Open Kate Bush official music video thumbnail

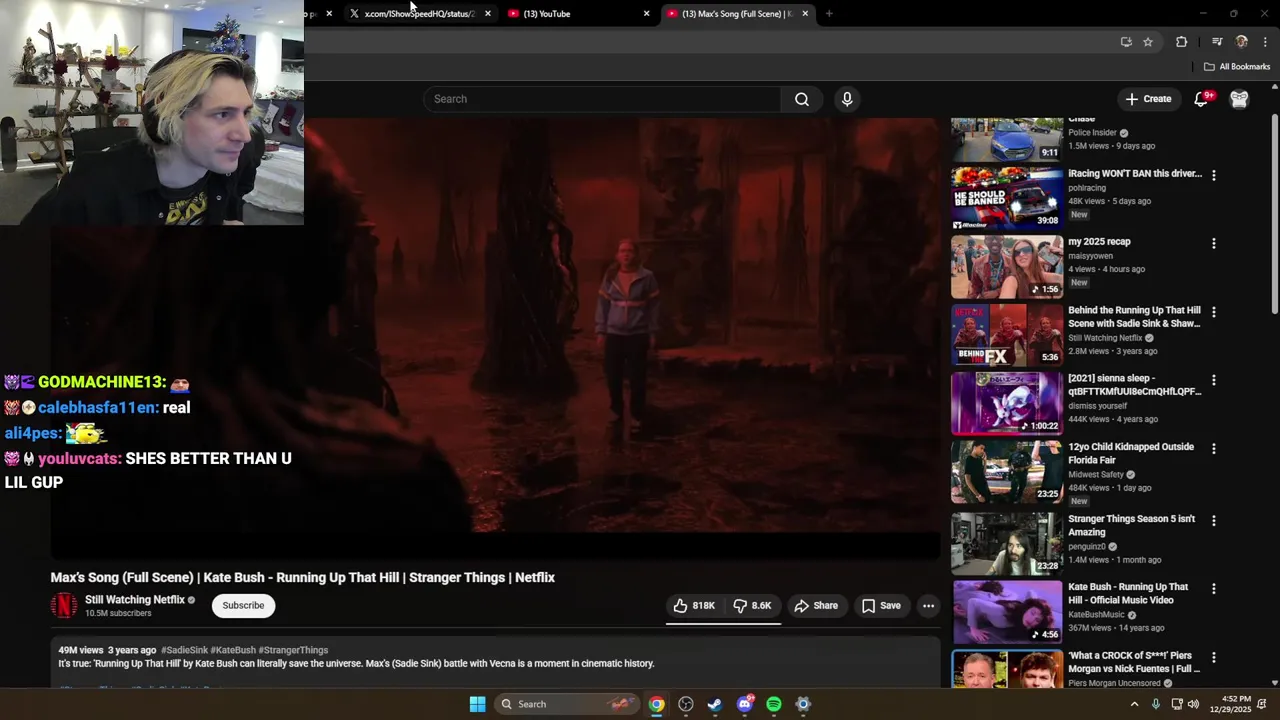pos(1007,612)
